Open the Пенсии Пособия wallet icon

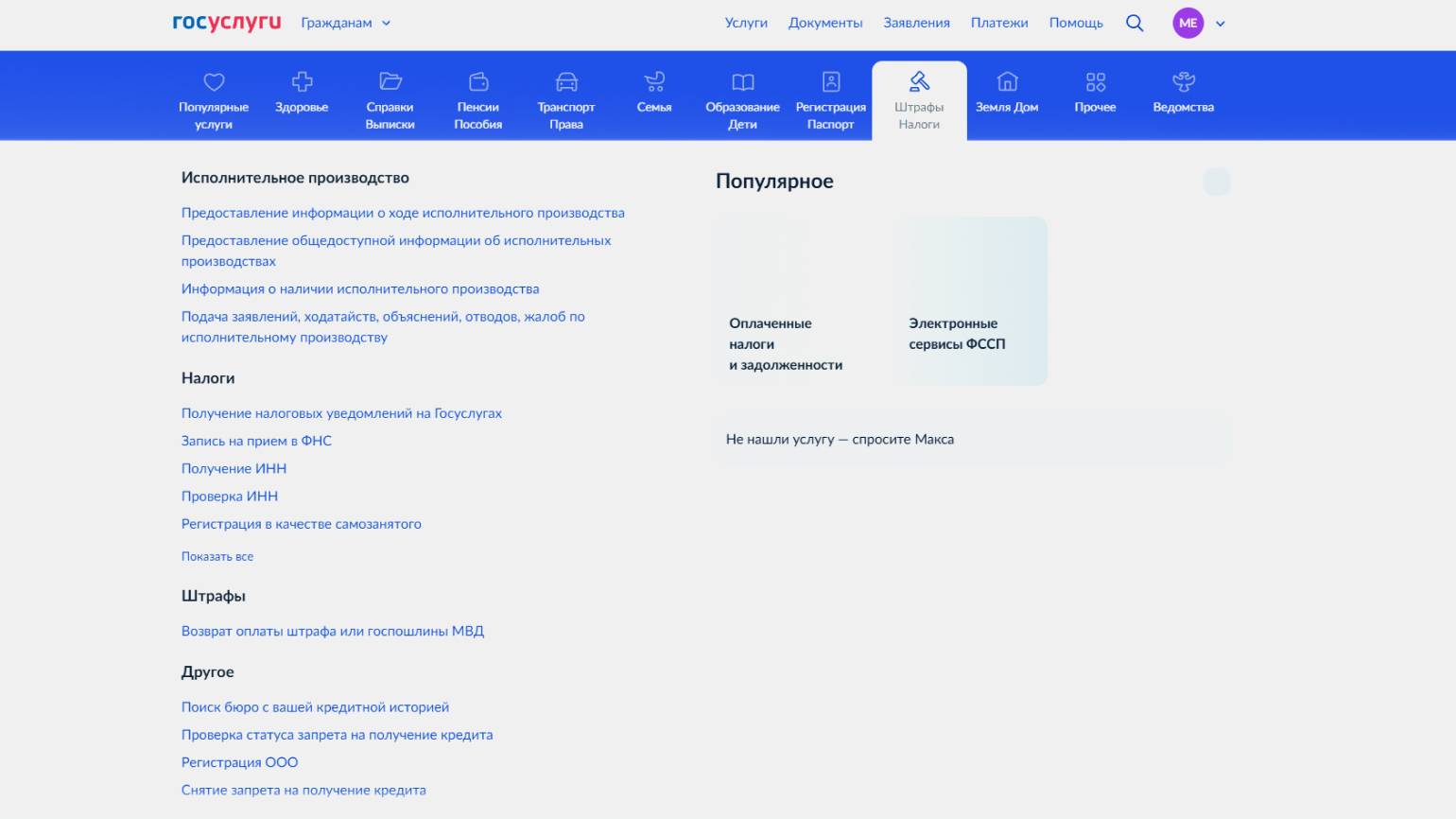coord(478,82)
